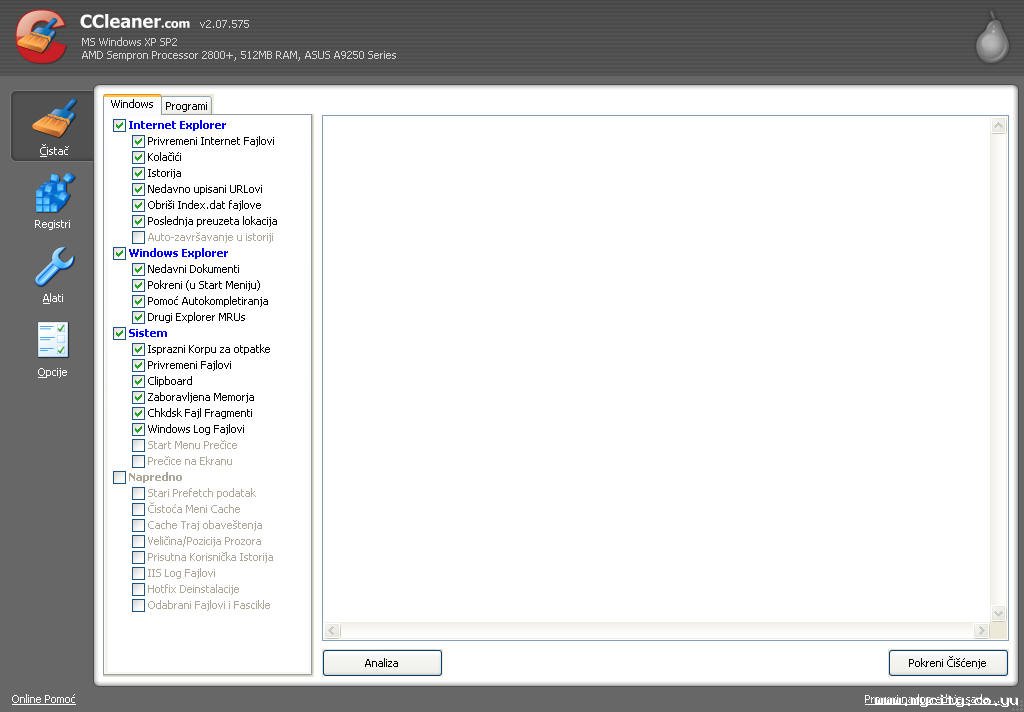Click the AMD Sempron Processor hardware line
1024x712 pixels.
(x=238, y=56)
